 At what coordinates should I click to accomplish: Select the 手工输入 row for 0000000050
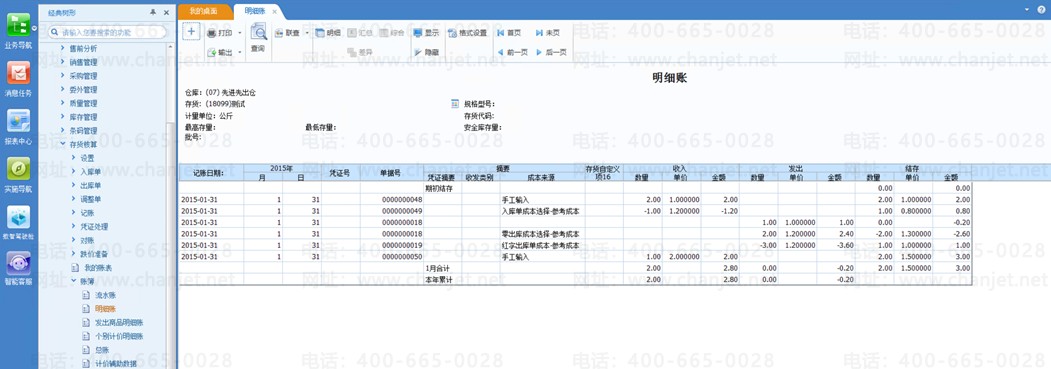tap(575, 256)
